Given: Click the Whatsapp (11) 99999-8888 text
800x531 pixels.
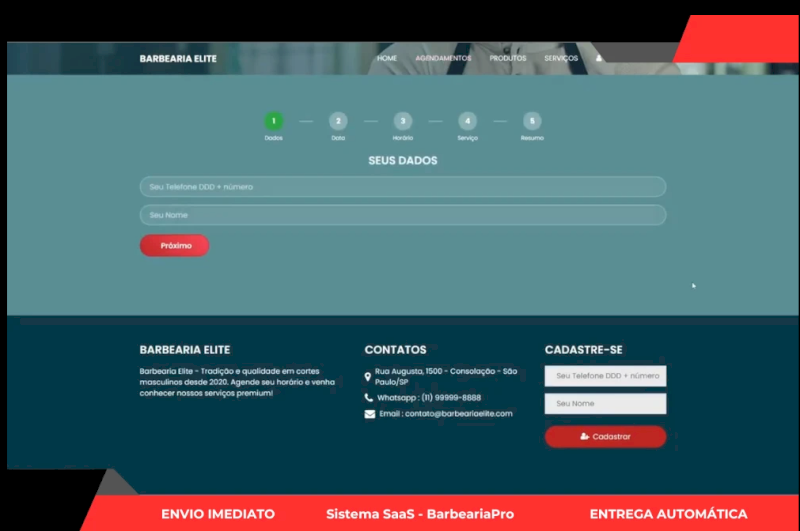Looking at the screenshot, I should 429,397.
